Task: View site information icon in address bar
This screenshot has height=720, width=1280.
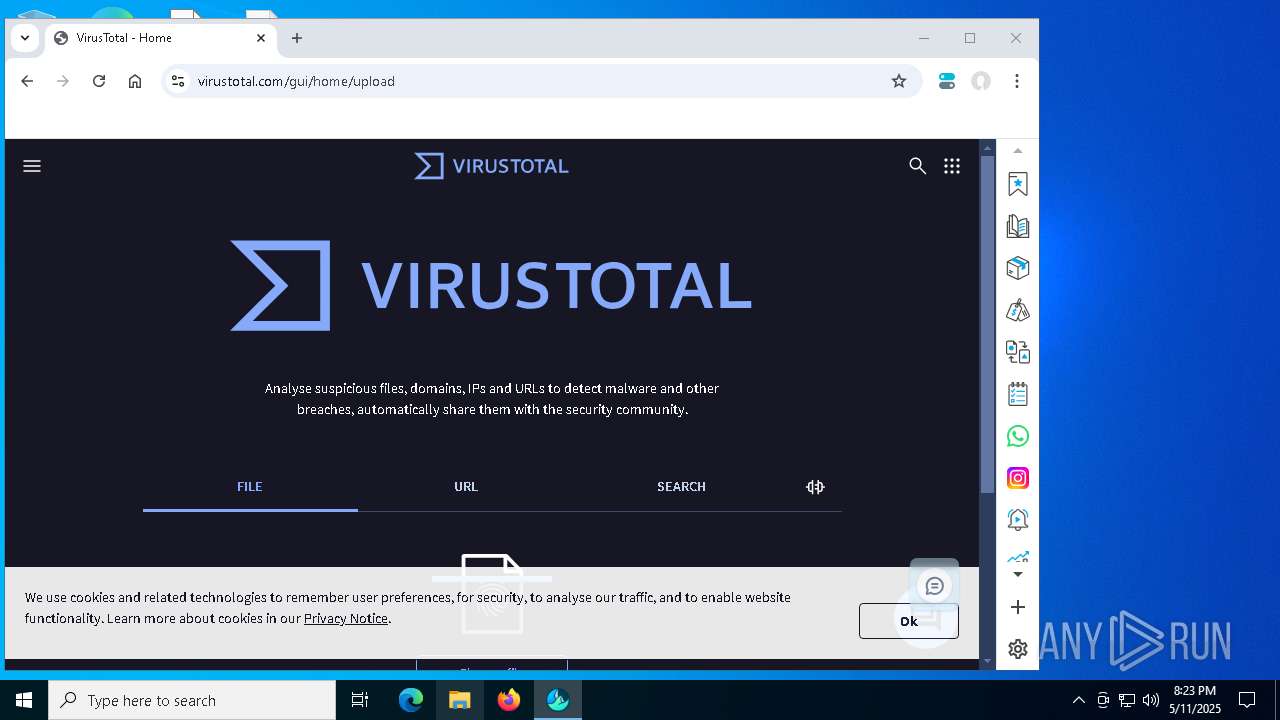Action: click(178, 81)
